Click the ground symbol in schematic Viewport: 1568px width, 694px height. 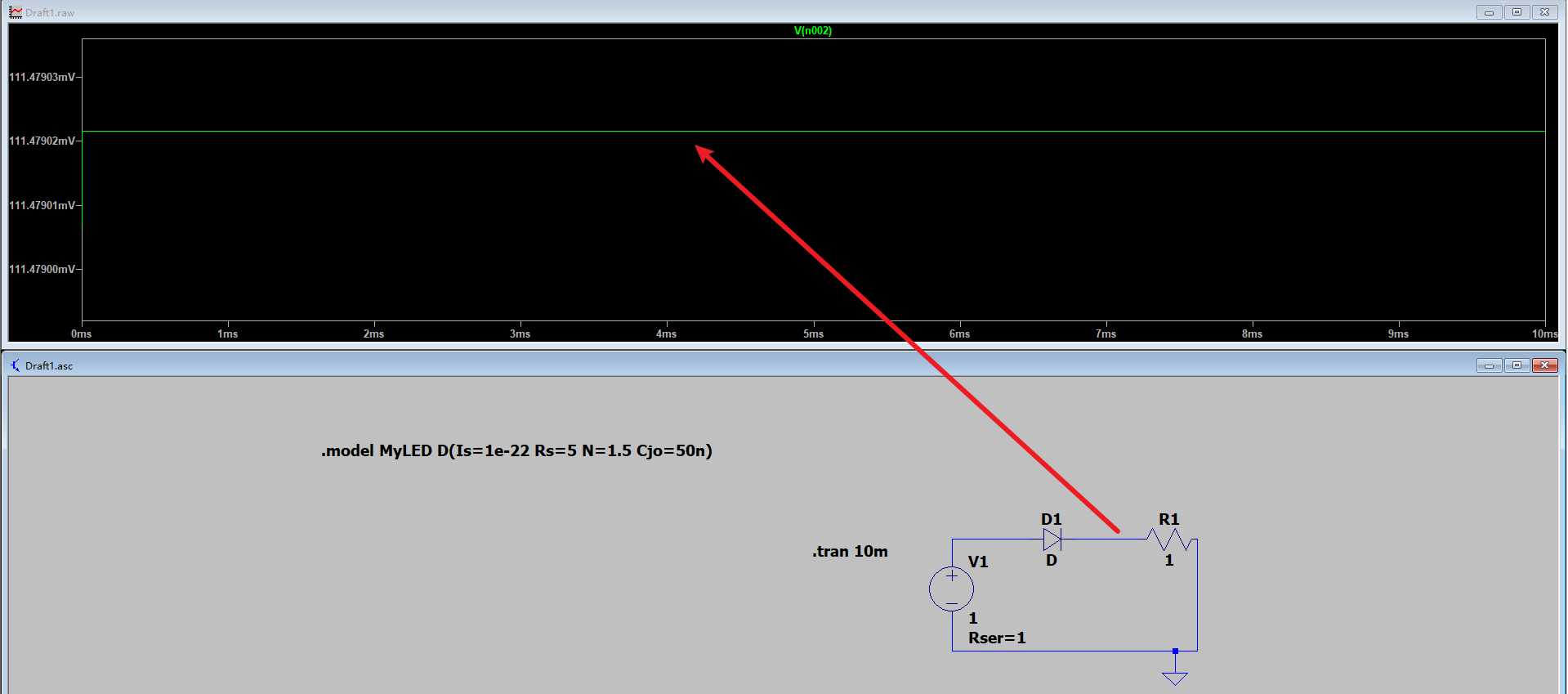[x=1175, y=677]
